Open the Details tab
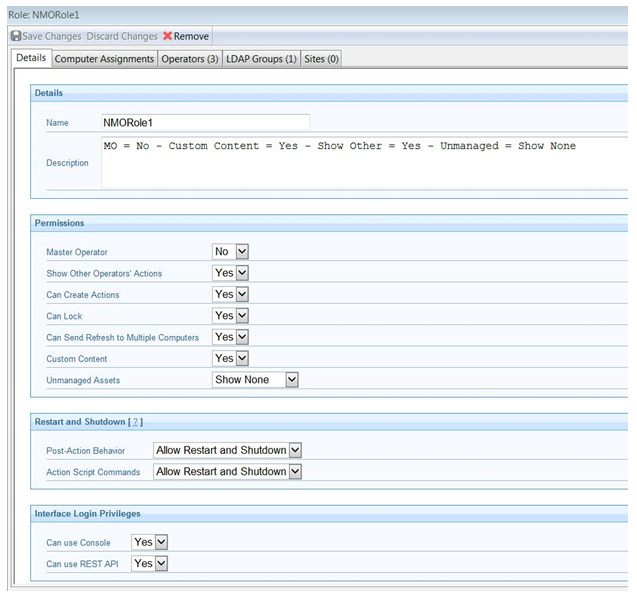The width and height of the screenshot is (637, 604). pos(31,58)
